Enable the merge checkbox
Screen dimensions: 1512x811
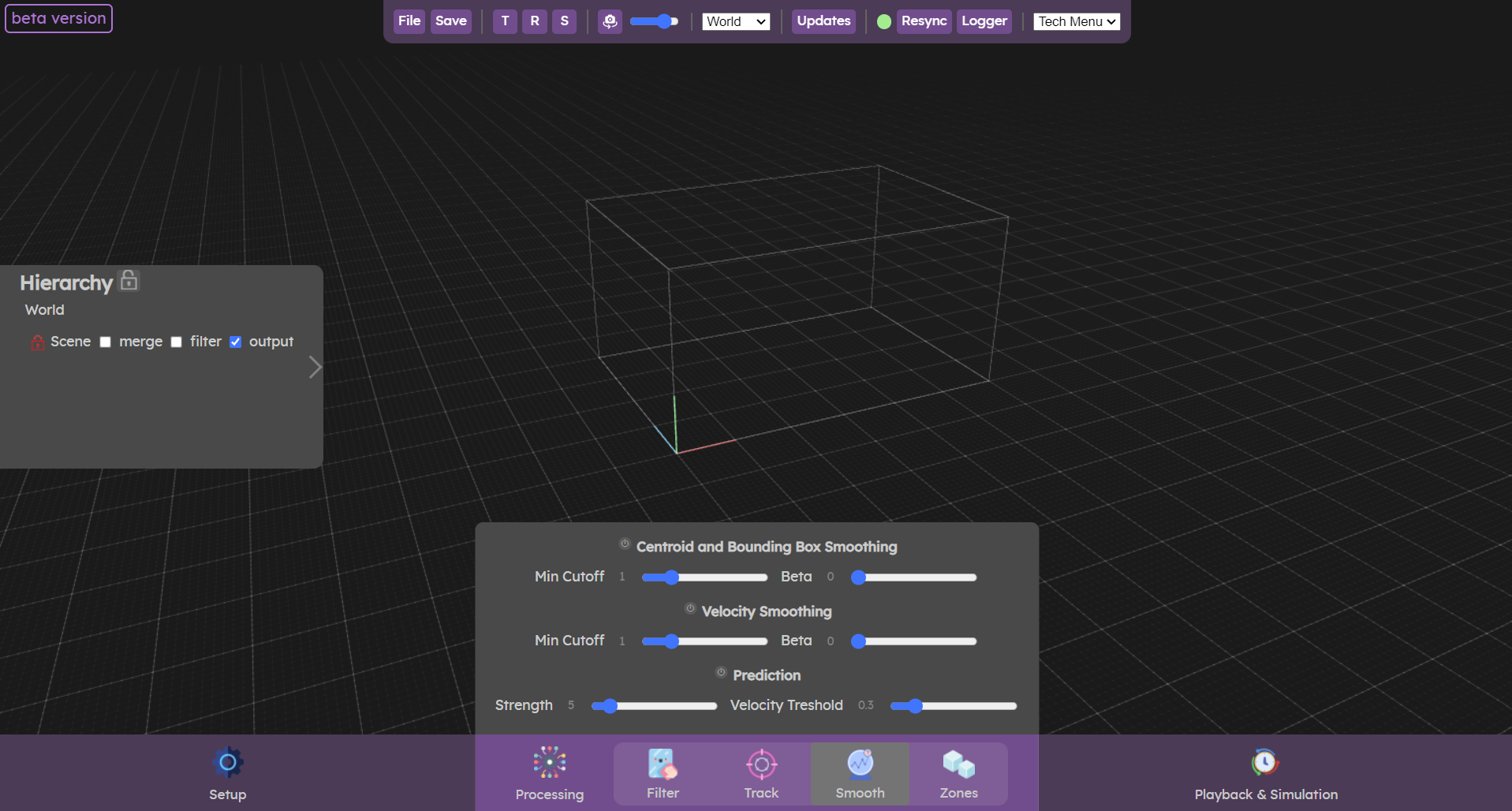click(106, 342)
